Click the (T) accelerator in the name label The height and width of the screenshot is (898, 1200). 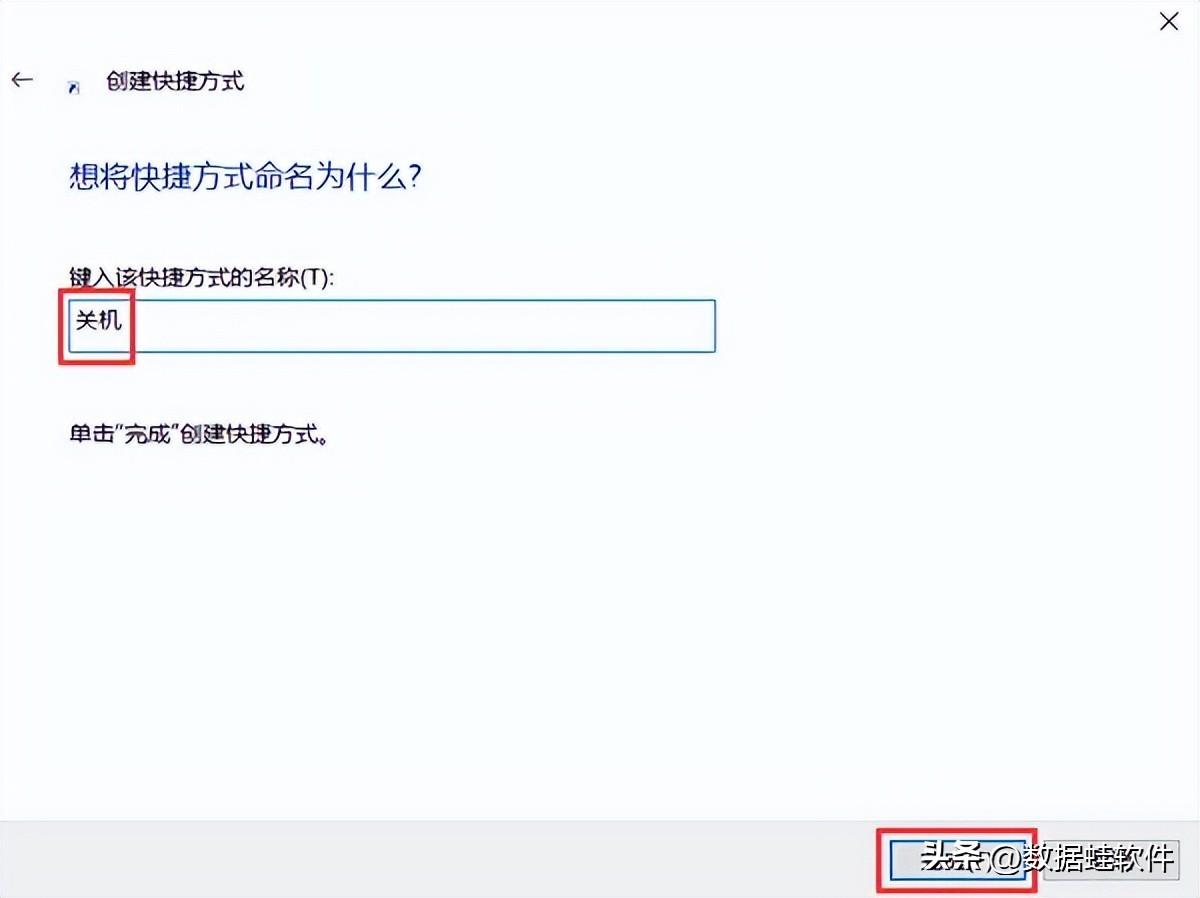(317, 277)
